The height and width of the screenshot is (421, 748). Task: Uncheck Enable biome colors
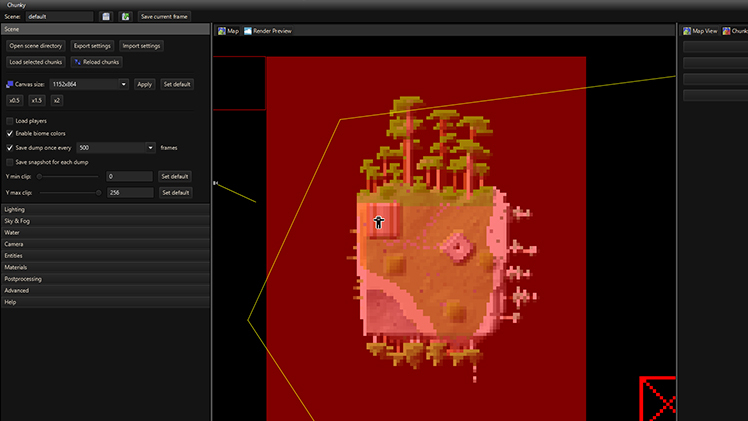coord(10,133)
